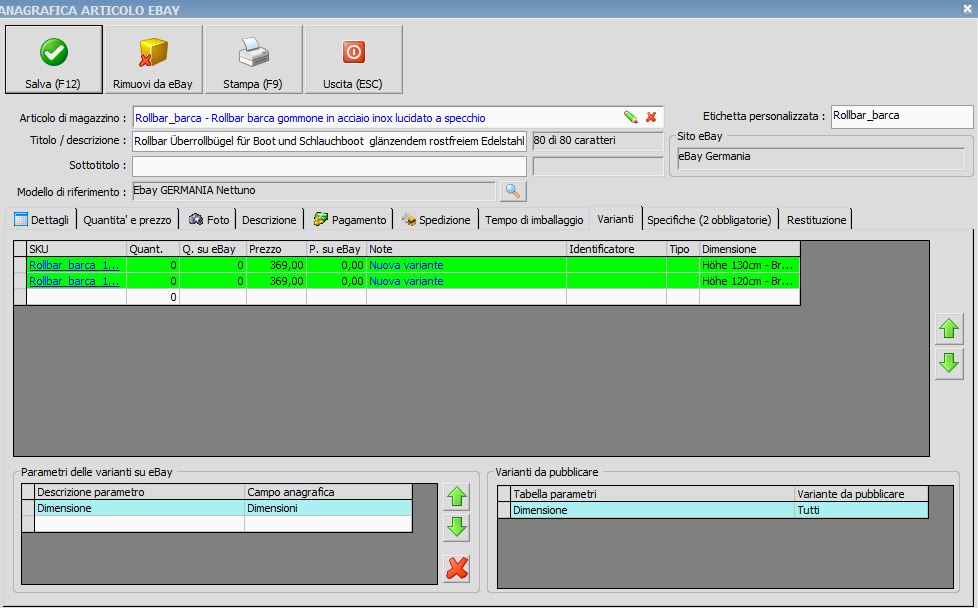Click the Q. su eBay column header

pos(213,249)
